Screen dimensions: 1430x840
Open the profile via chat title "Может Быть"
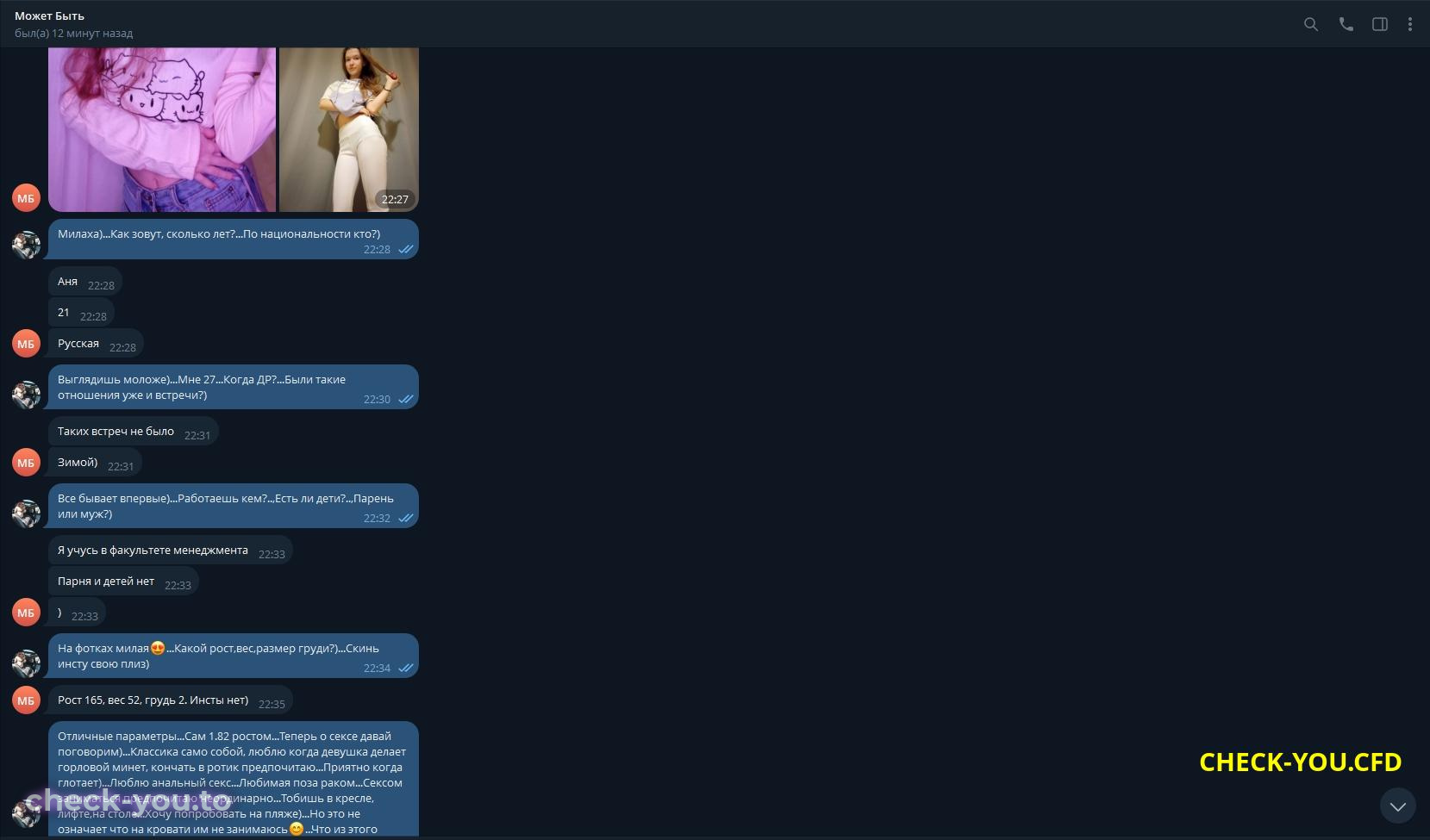pyautogui.click(x=49, y=16)
